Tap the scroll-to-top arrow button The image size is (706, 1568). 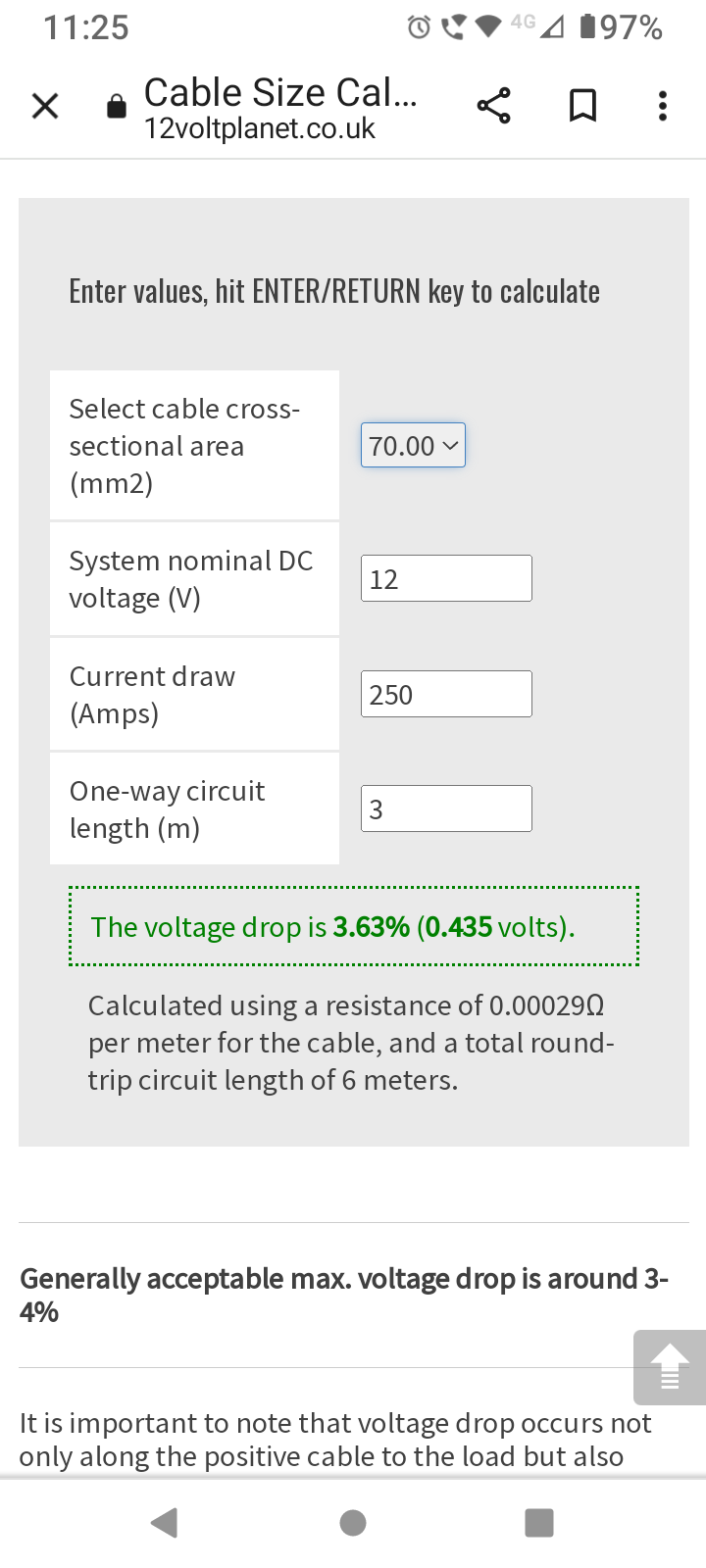click(670, 1367)
